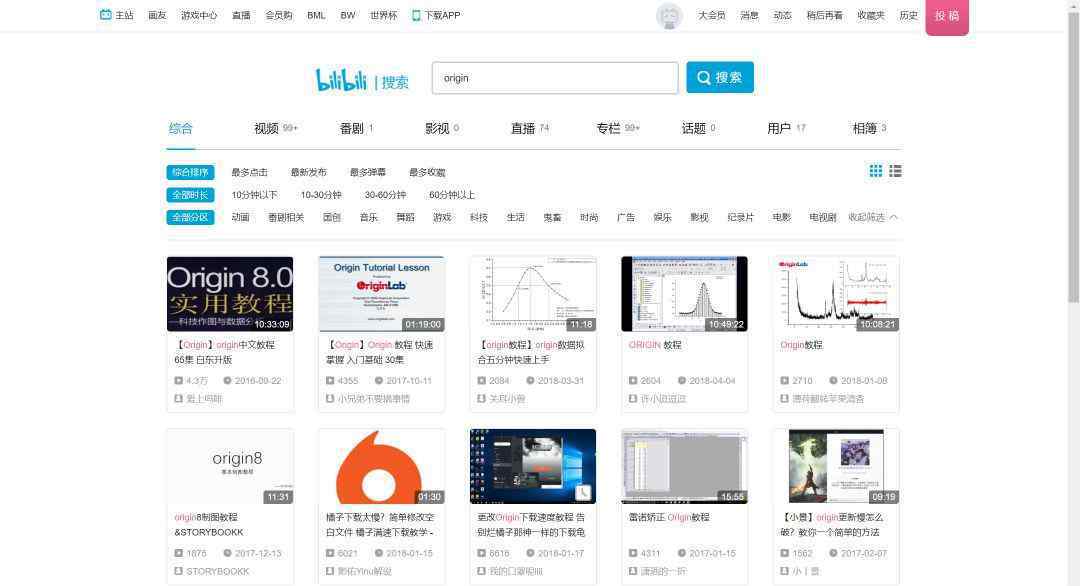
Task: Open the 游戏中心 menu in top bar
Action: 198,15
